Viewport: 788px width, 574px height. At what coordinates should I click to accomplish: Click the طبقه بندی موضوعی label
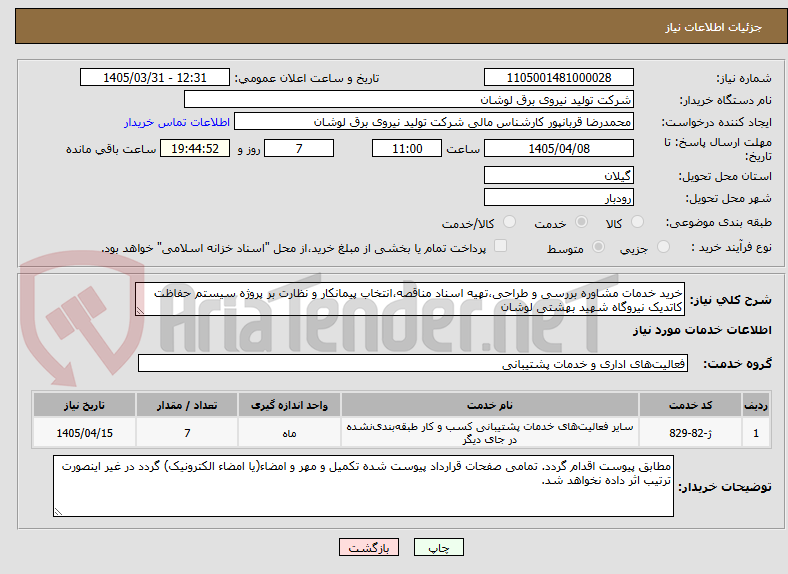click(x=719, y=222)
